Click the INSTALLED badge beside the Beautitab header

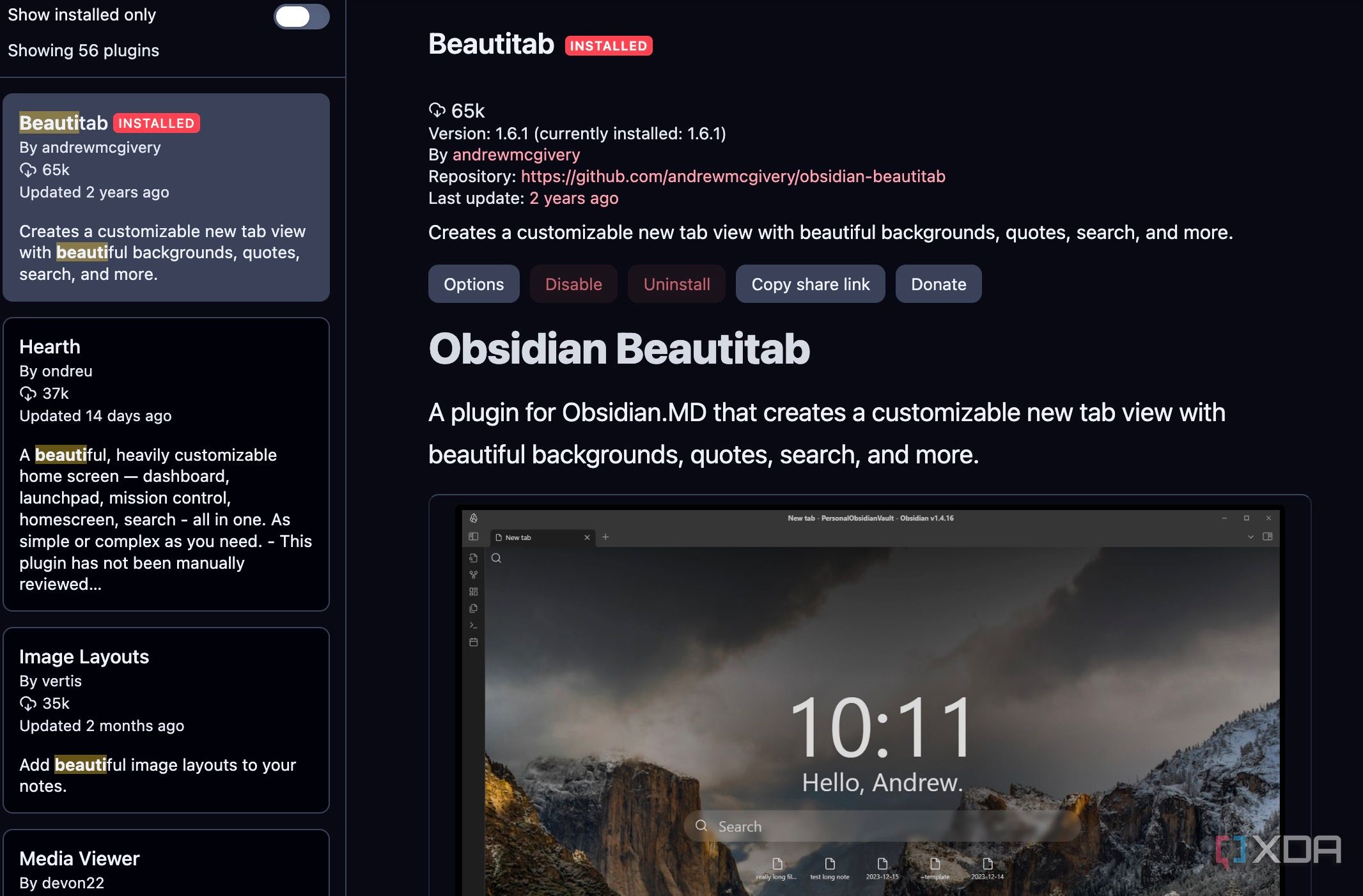(609, 46)
